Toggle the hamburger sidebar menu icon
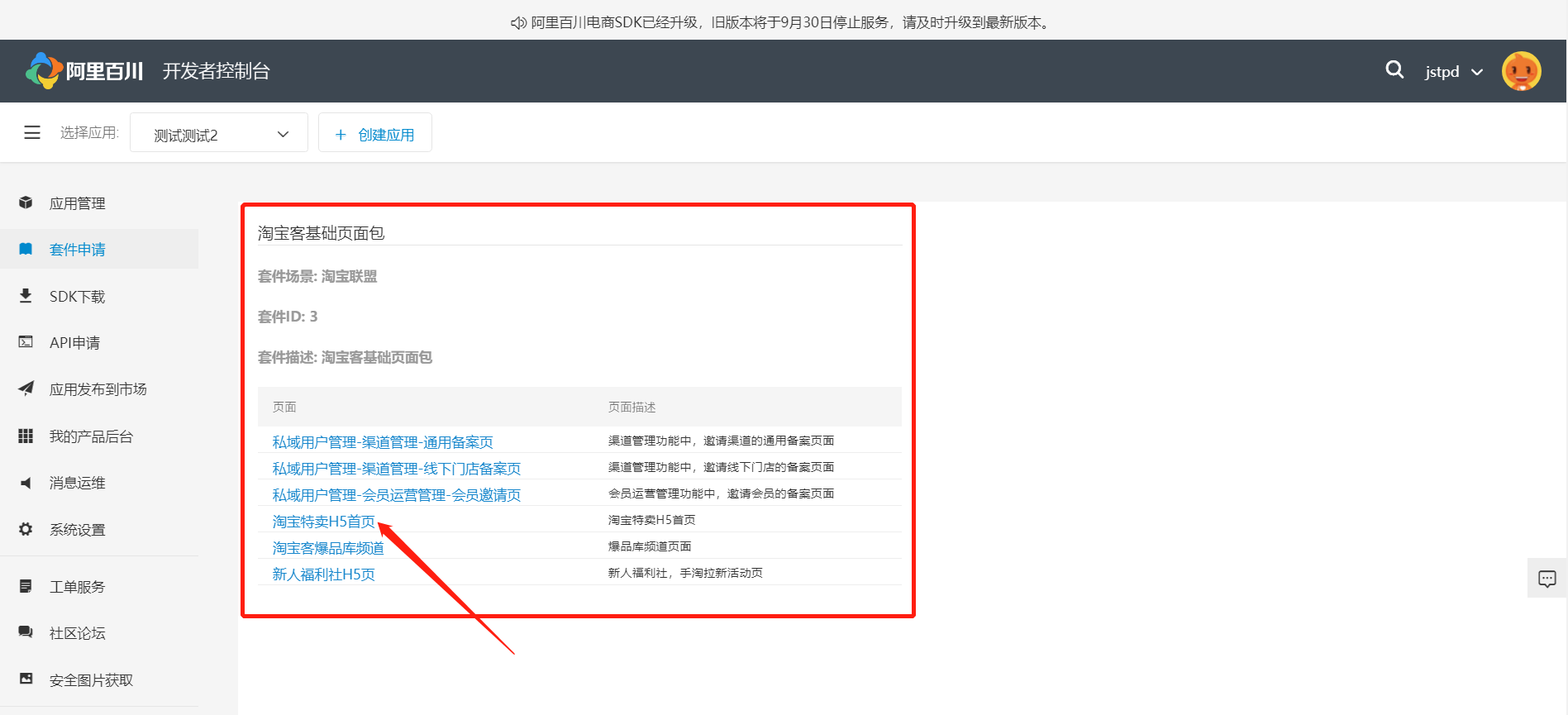The width and height of the screenshot is (1568, 715). pos(32,132)
